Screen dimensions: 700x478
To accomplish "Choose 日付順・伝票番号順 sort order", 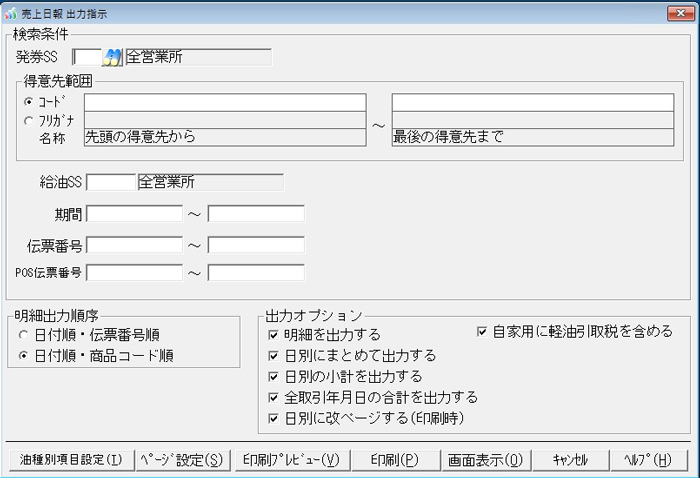I will point(24,337).
